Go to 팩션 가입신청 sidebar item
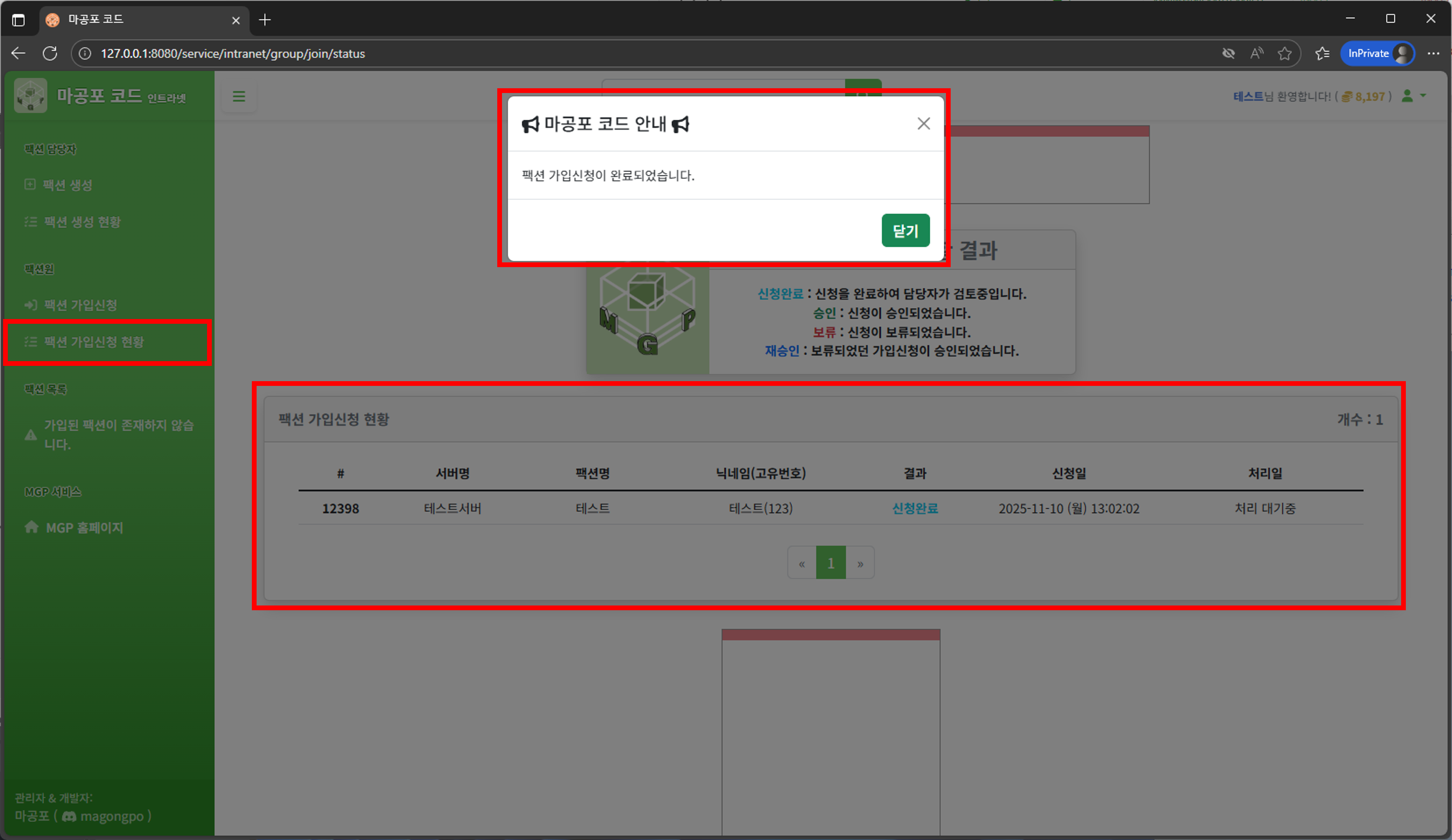Image resolution: width=1452 pixels, height=840 pixels. pos(80,305)
